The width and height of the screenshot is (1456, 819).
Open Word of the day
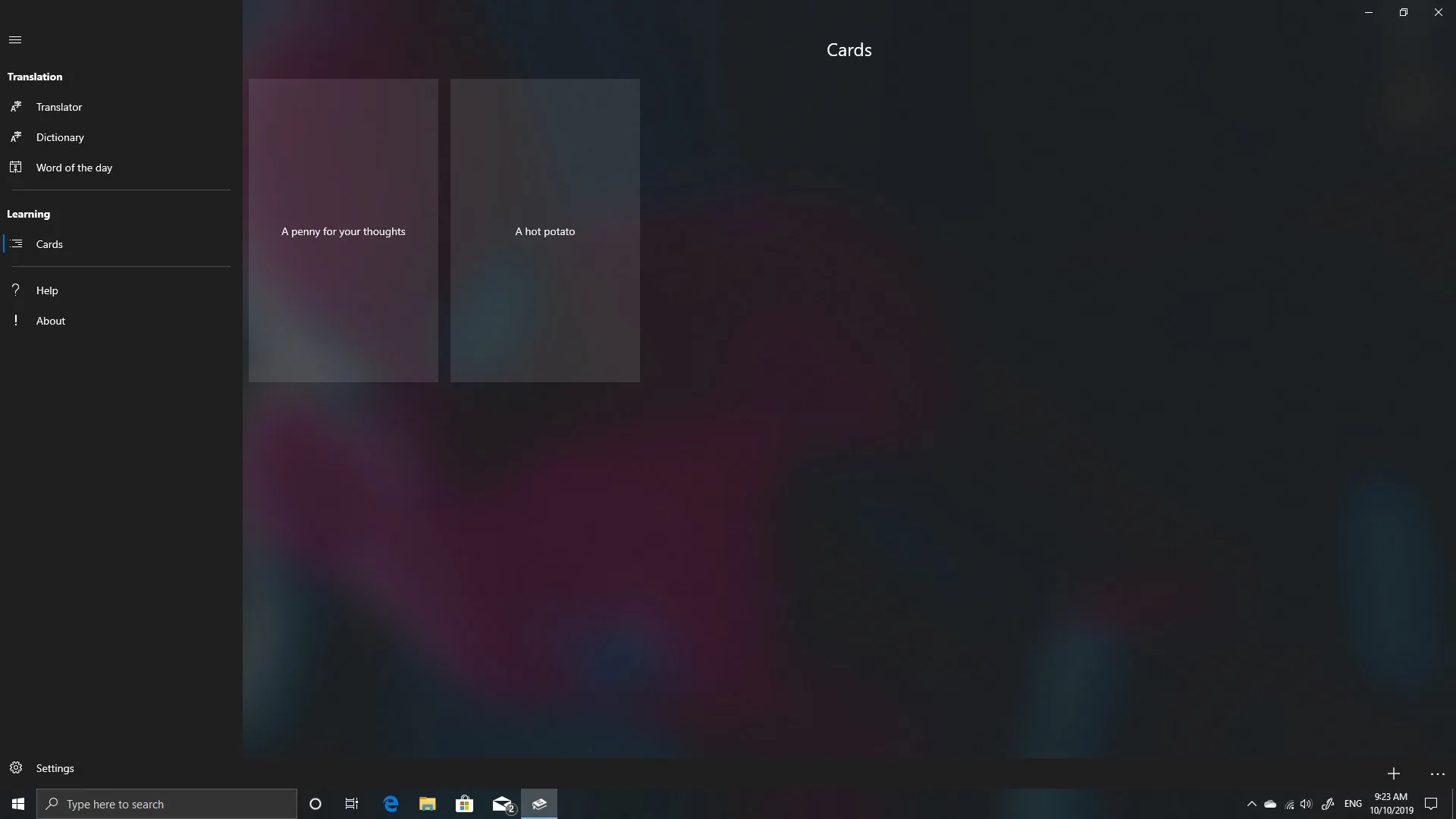point(121,168)
